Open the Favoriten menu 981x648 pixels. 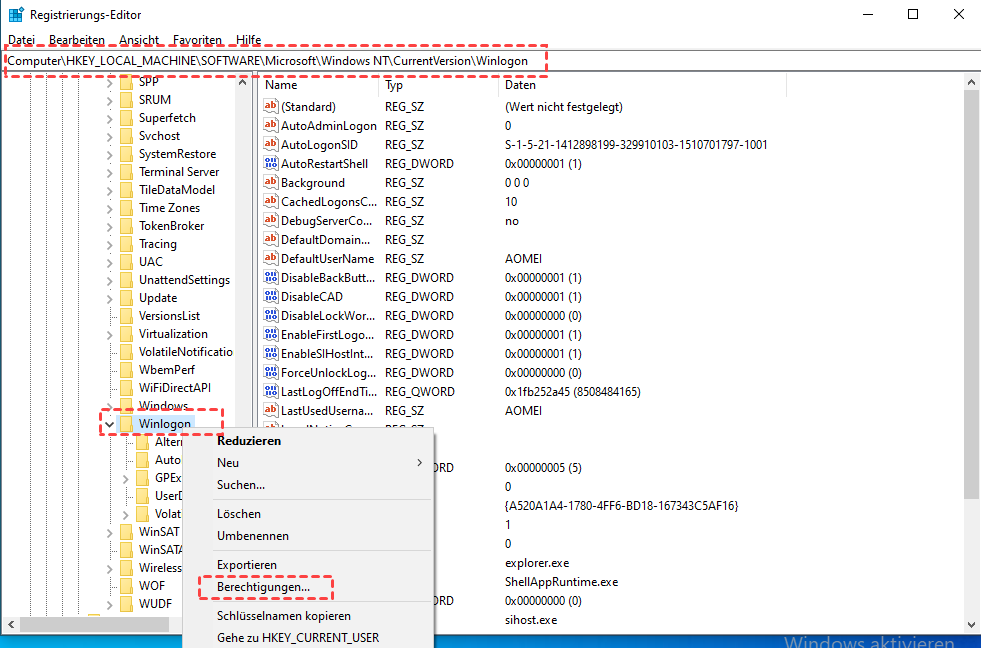tap(197, 40)
